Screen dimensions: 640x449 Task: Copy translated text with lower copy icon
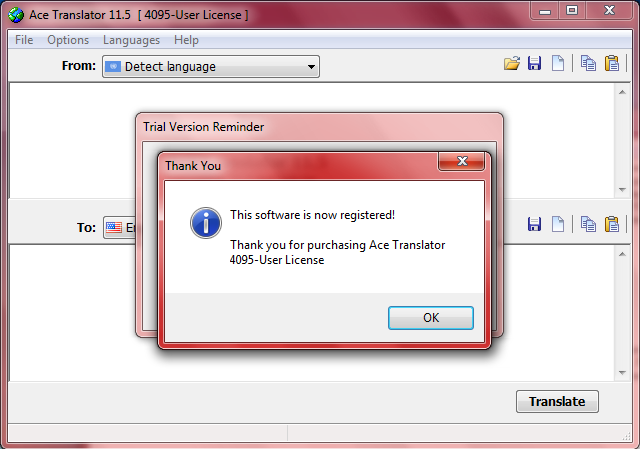coord(588,224)
